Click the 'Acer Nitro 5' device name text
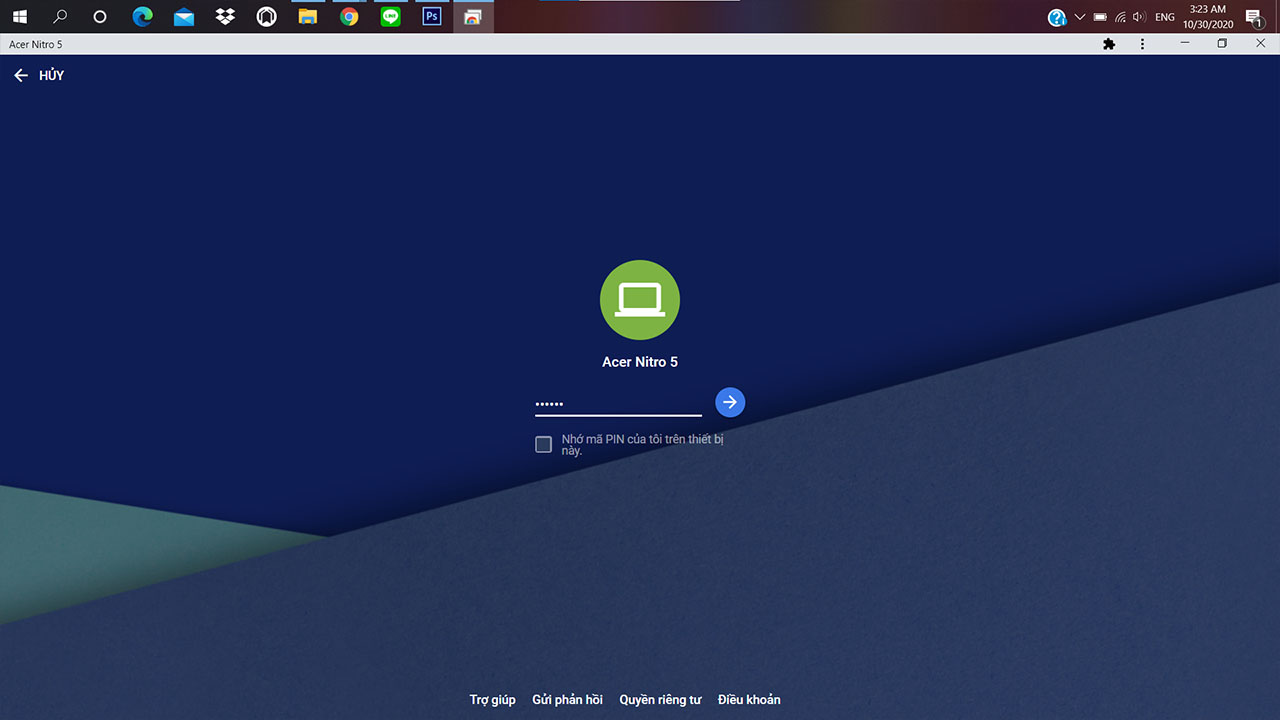The image size is (1280, 720). (640, 362)
